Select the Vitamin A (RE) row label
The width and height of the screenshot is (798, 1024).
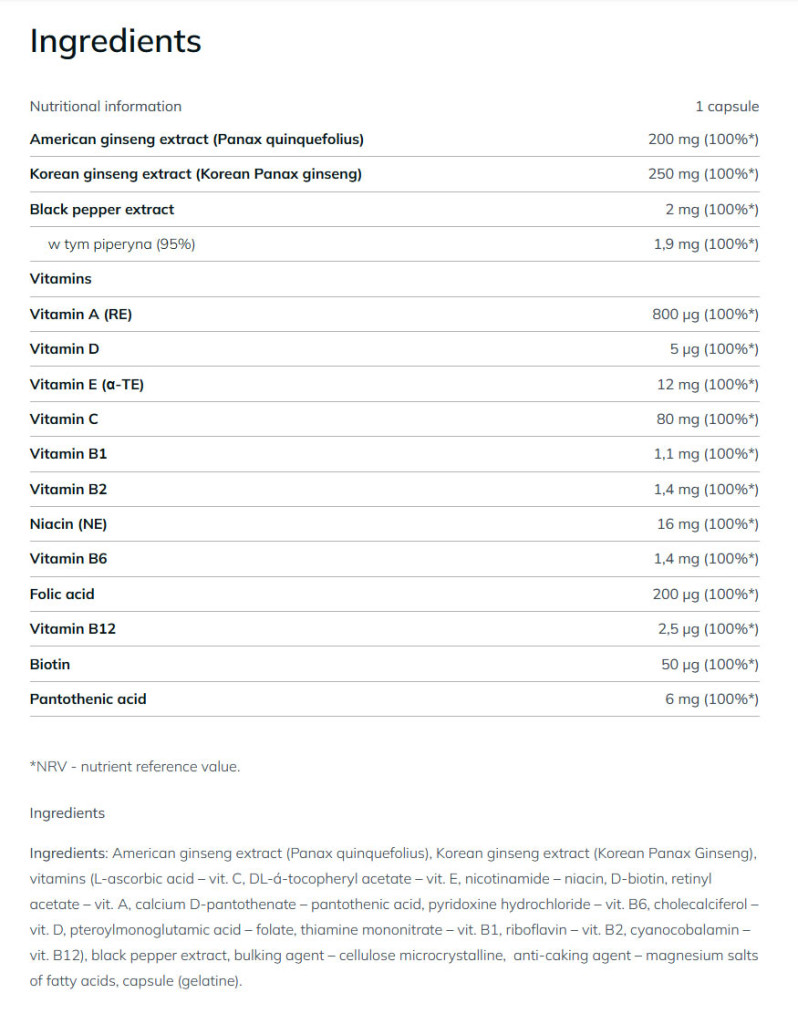(81, 314)
